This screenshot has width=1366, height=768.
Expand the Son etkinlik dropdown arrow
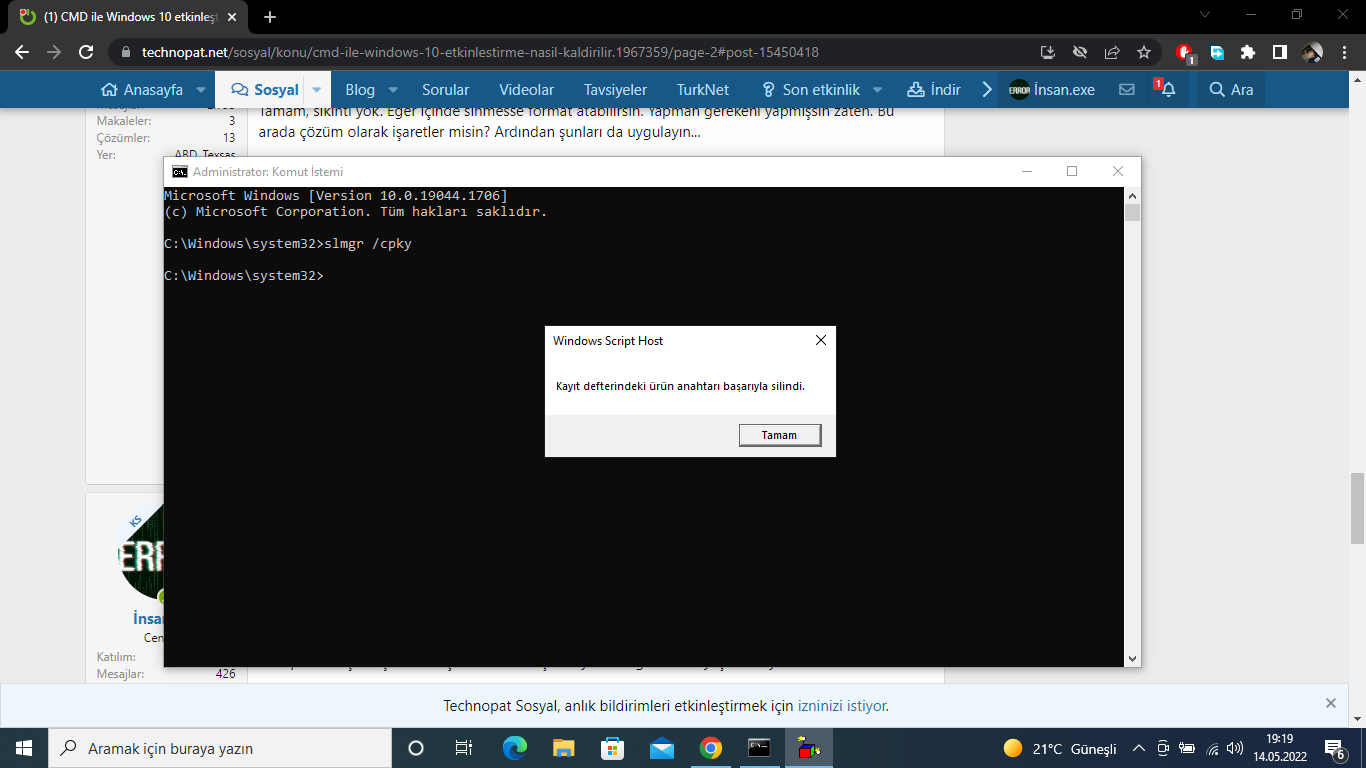(878, 89)
